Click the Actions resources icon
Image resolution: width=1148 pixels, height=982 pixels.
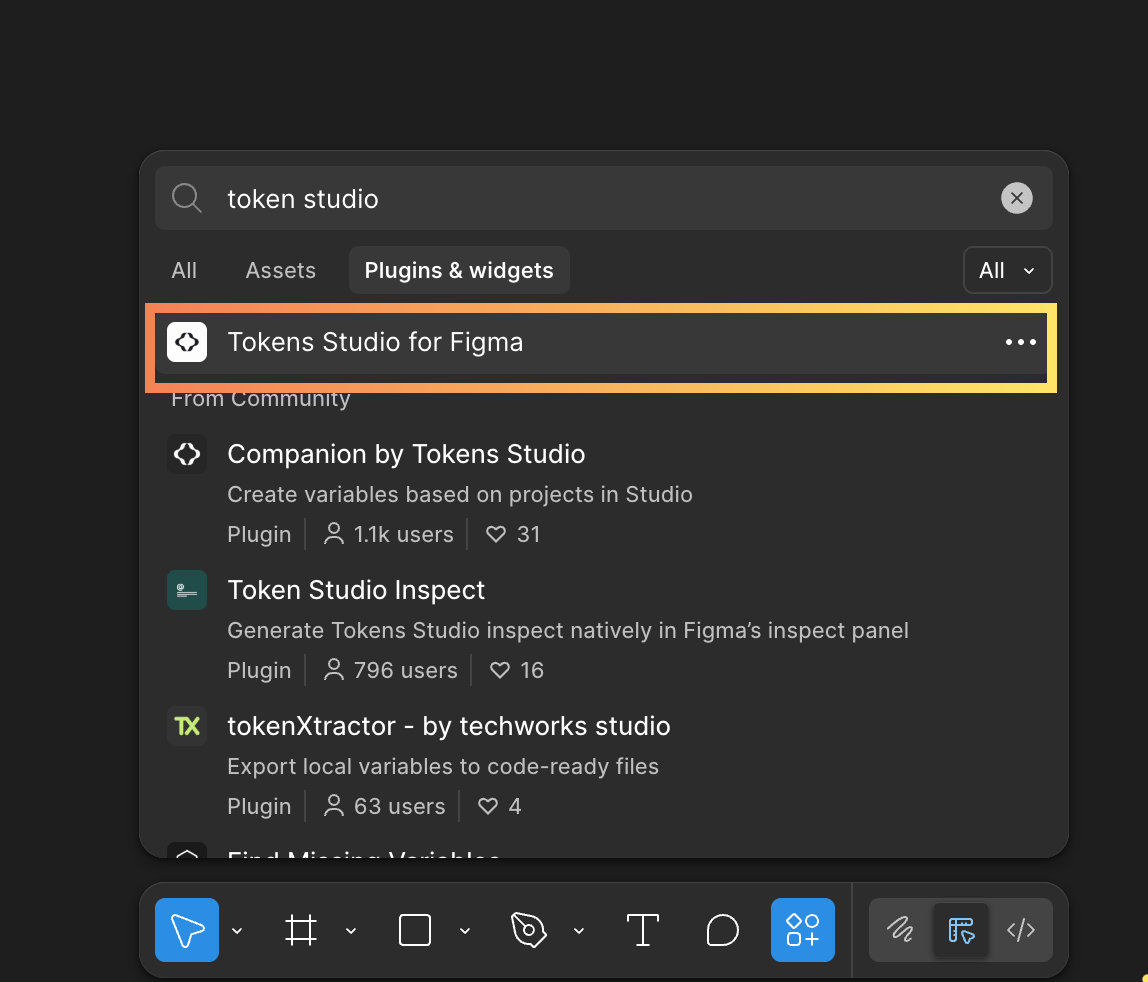[x=802, y=930]
